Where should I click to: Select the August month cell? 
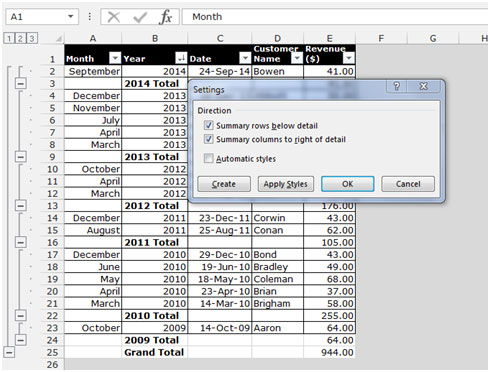coord(93,230)
